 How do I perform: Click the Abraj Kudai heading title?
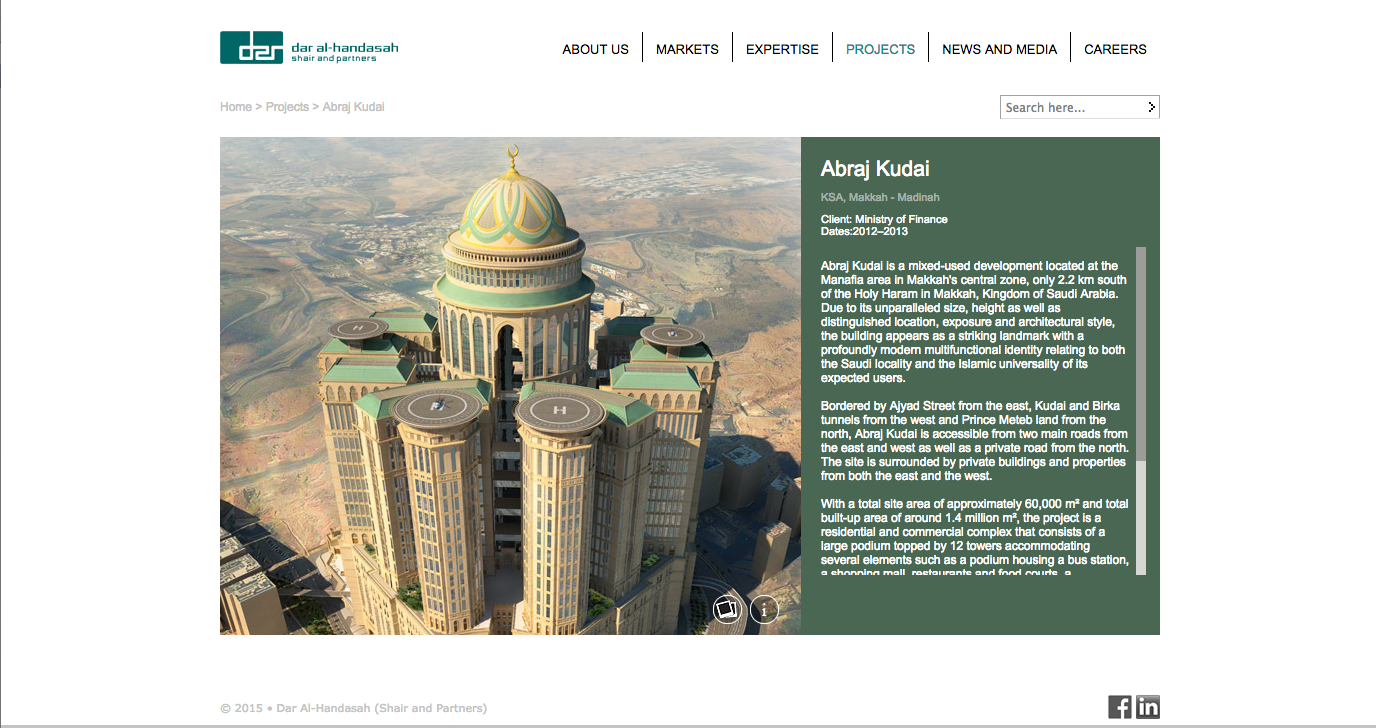[875, 169]
